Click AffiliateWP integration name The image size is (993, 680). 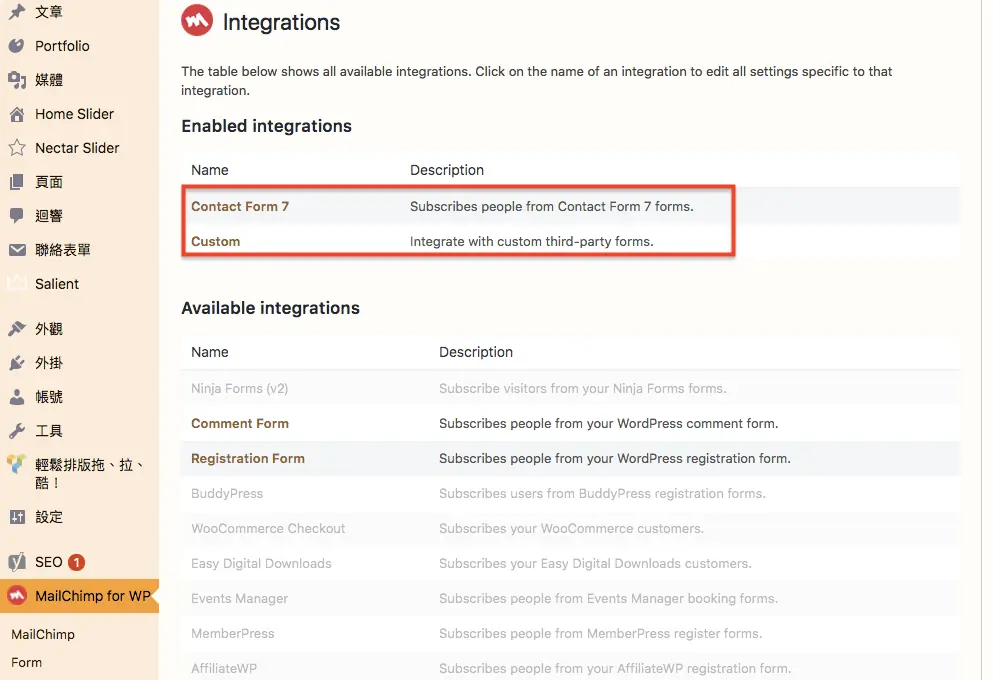click(x=224, y=669)
